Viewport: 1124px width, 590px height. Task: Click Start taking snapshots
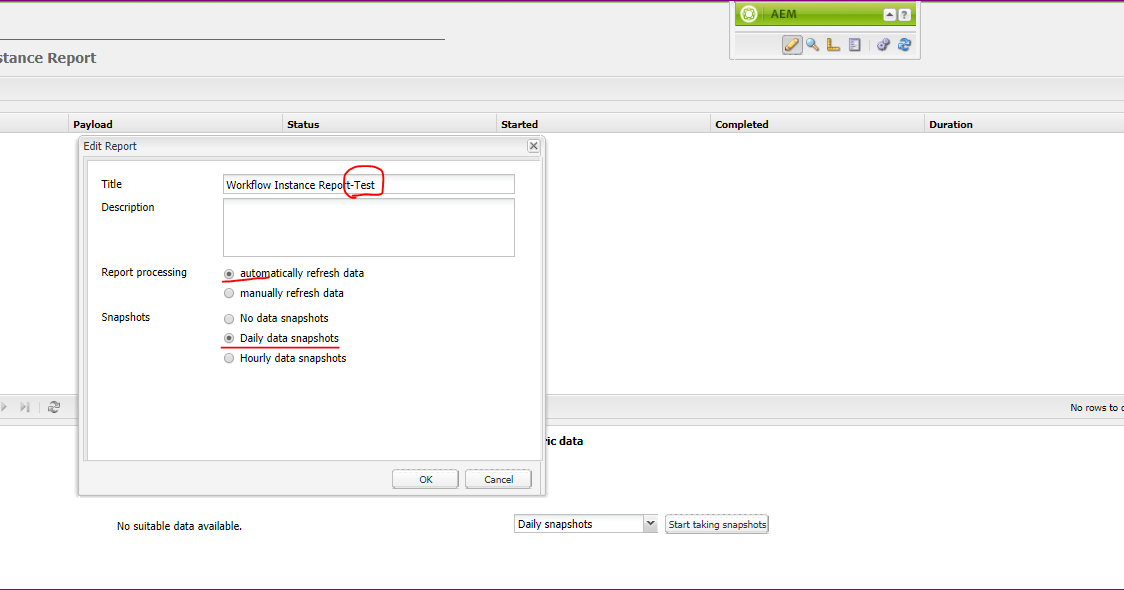click(x=716, y=523)
